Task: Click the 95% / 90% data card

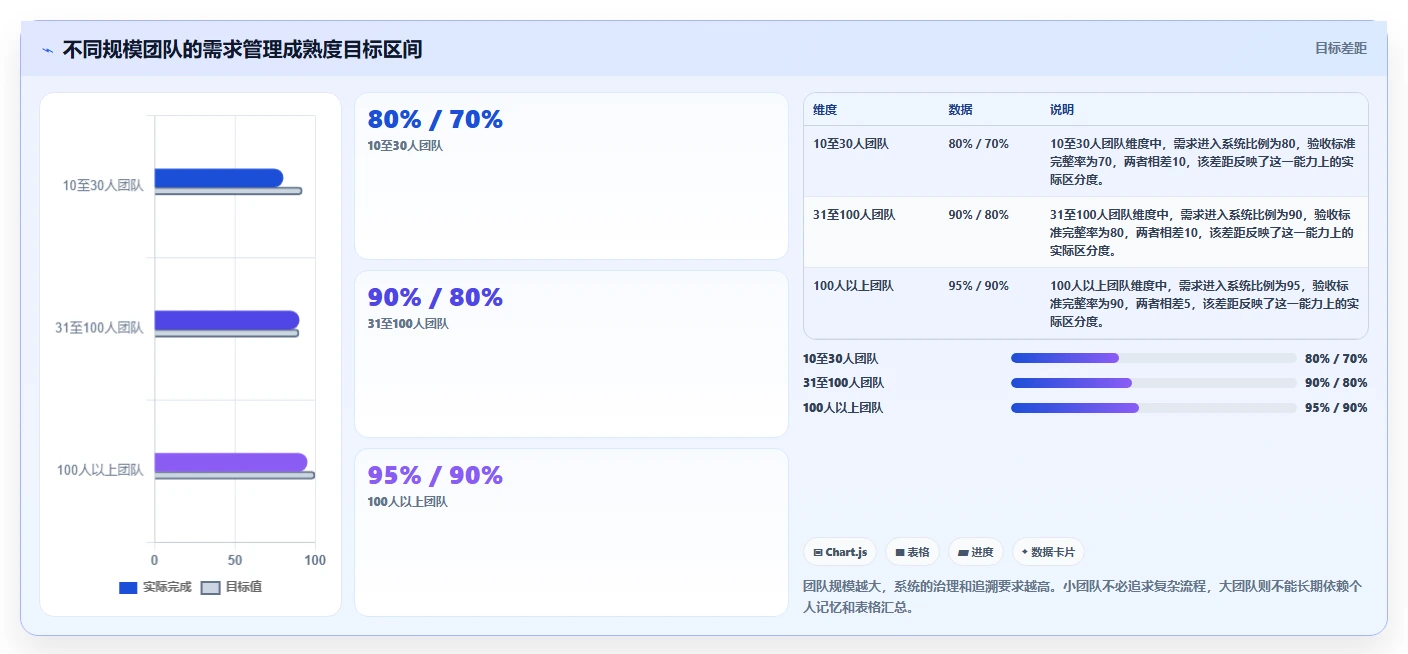Action: point(571,532)
